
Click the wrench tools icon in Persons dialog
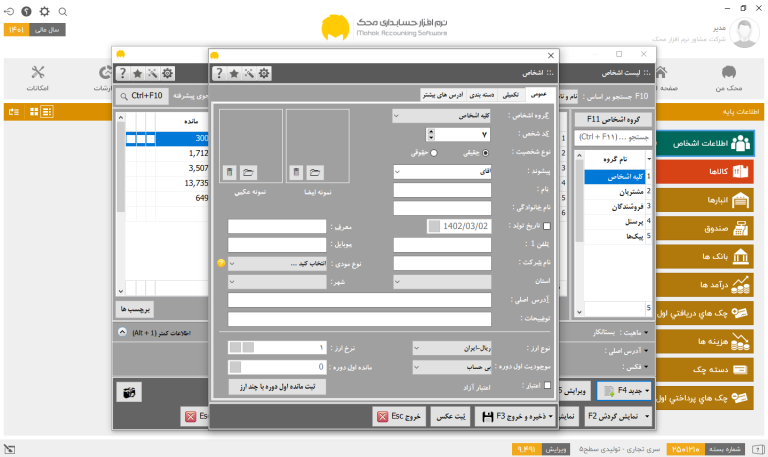point(249,73)
